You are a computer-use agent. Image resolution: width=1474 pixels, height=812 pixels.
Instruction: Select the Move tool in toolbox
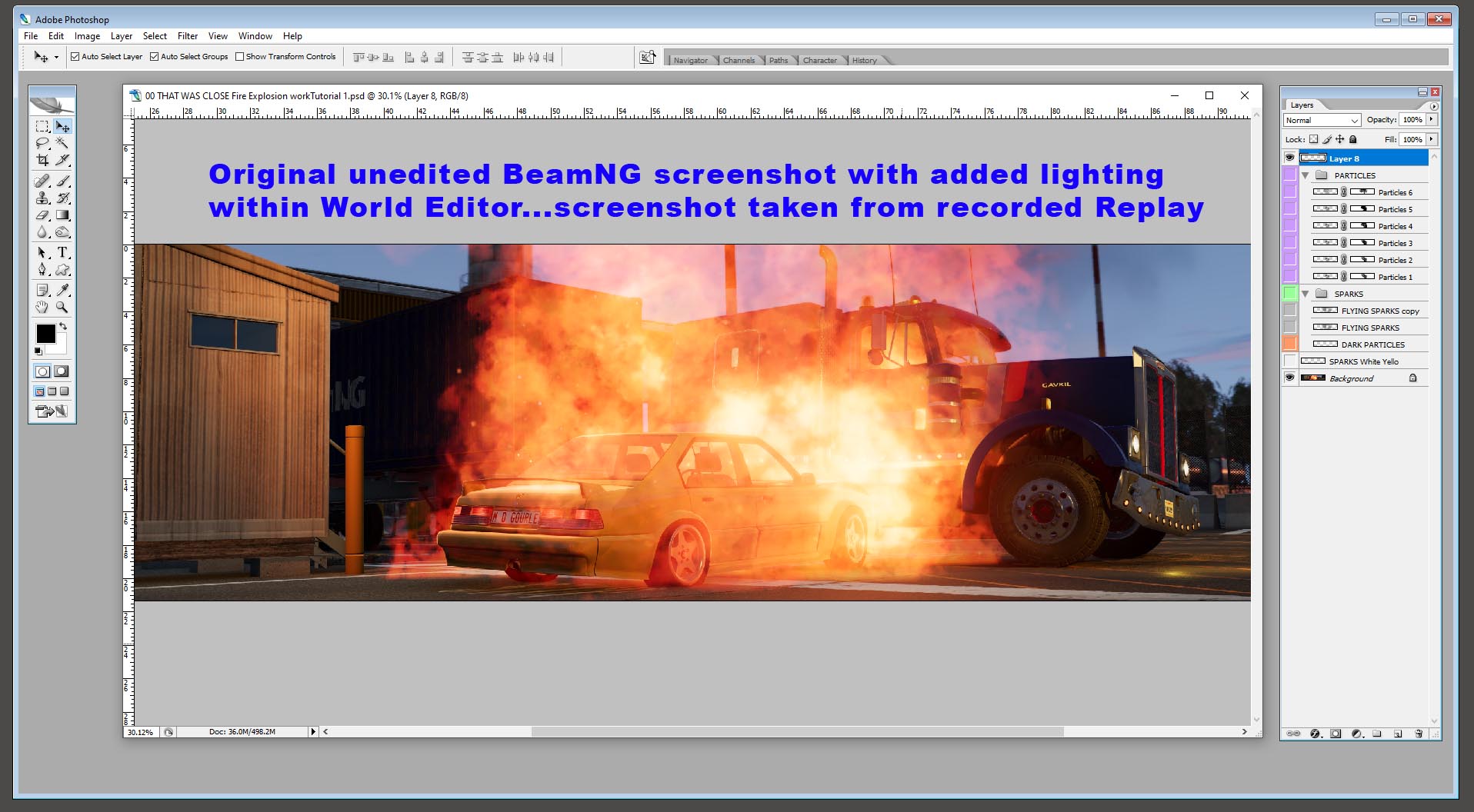pyautogui.click(x=62, y=126)
